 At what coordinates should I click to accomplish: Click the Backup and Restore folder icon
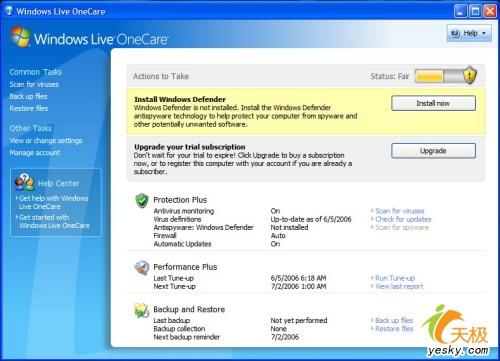pyautogui.click(x=142, y=310)
